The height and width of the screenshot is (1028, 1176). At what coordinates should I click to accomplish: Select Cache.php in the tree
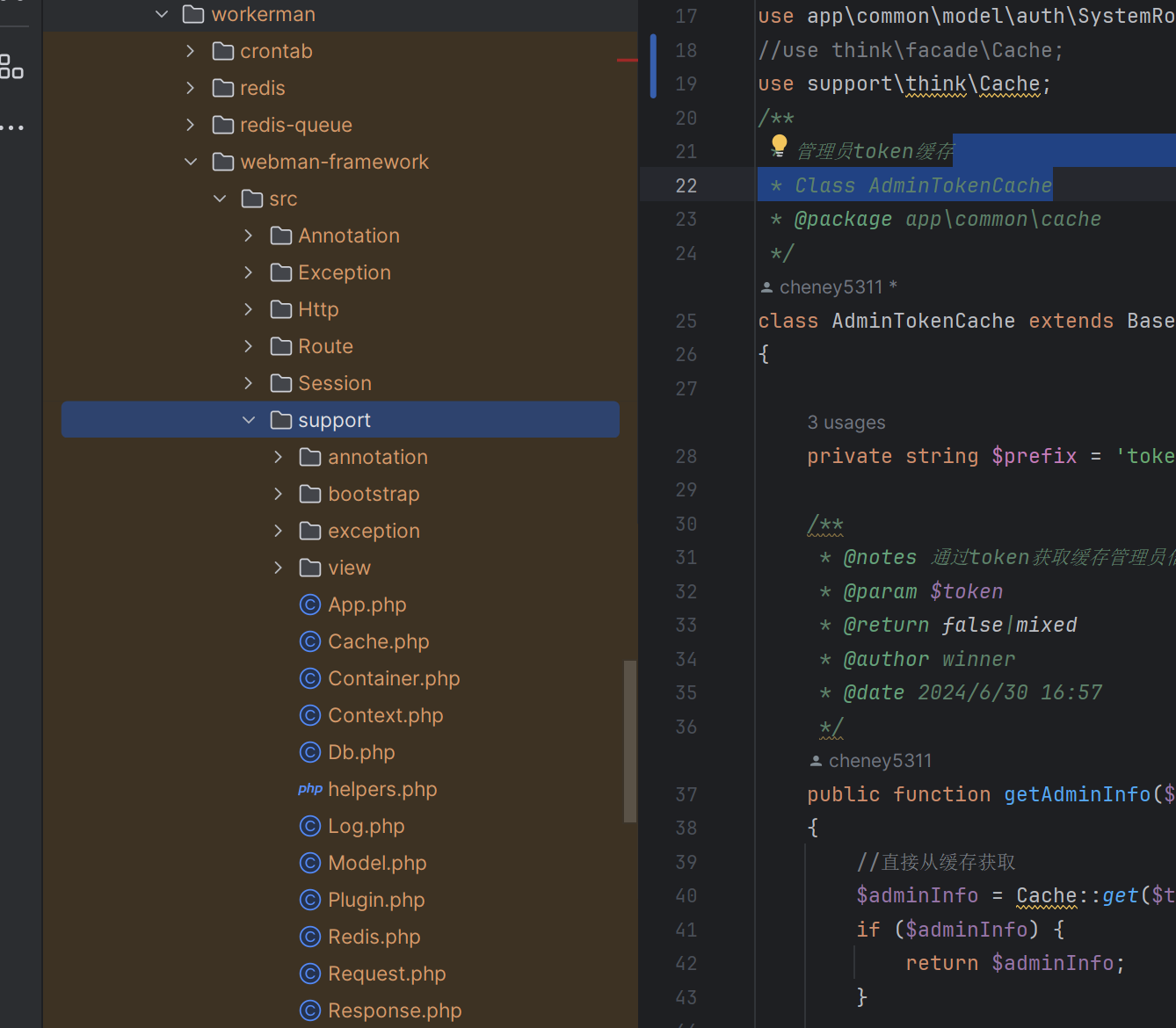pos(379,641)
